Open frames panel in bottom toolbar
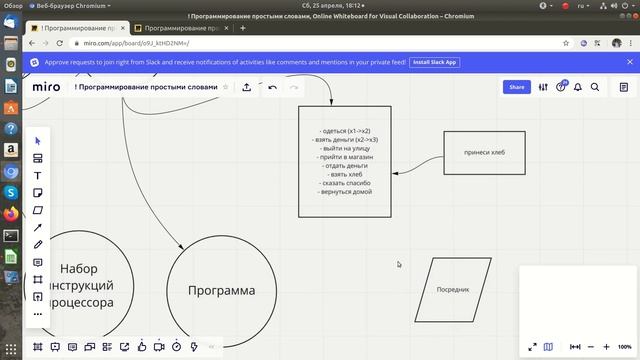The image size is (640, 360). (38, 347)
